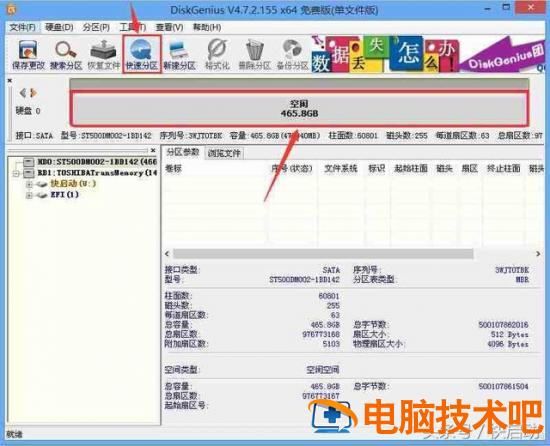Click the right arrow of horizontal scrollbar
This screenshot has height=446, width=550.
click(538, 254)
